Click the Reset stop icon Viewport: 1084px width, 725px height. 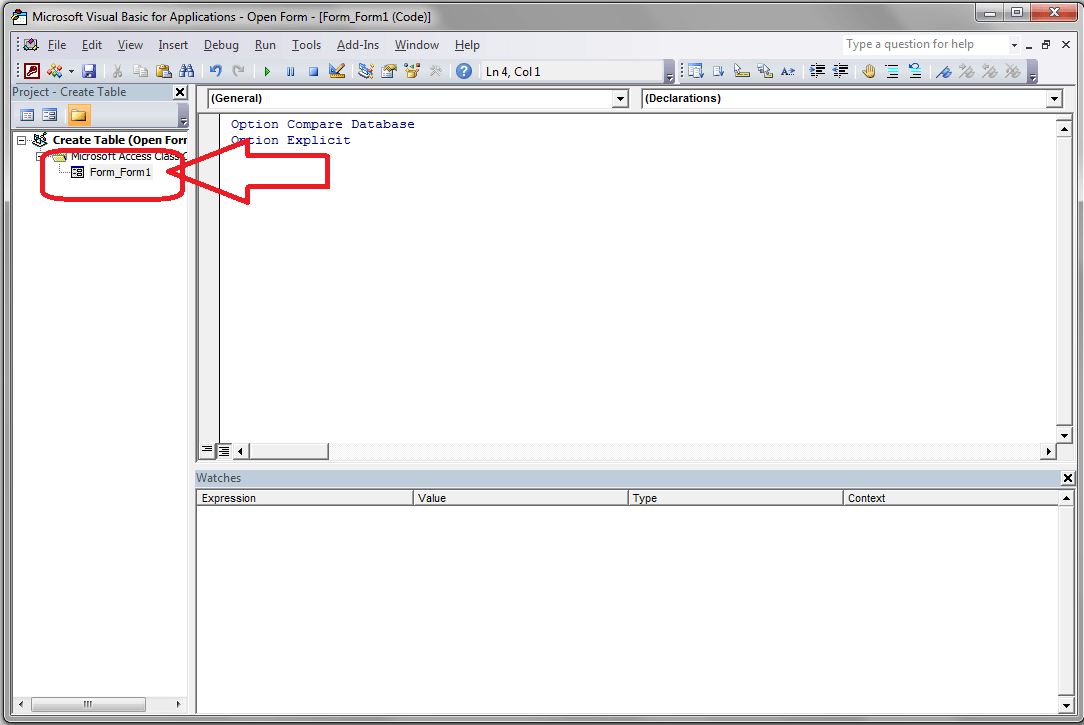313,71
